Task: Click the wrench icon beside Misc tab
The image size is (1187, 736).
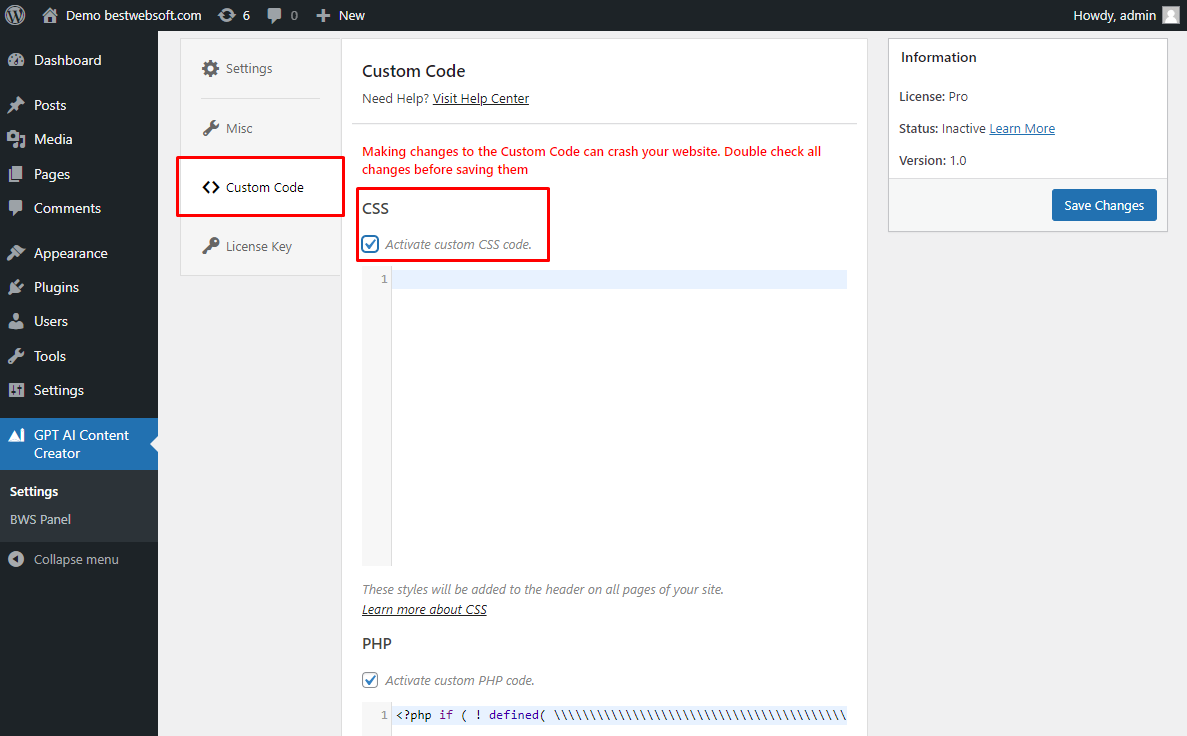Action: (210, 129)
